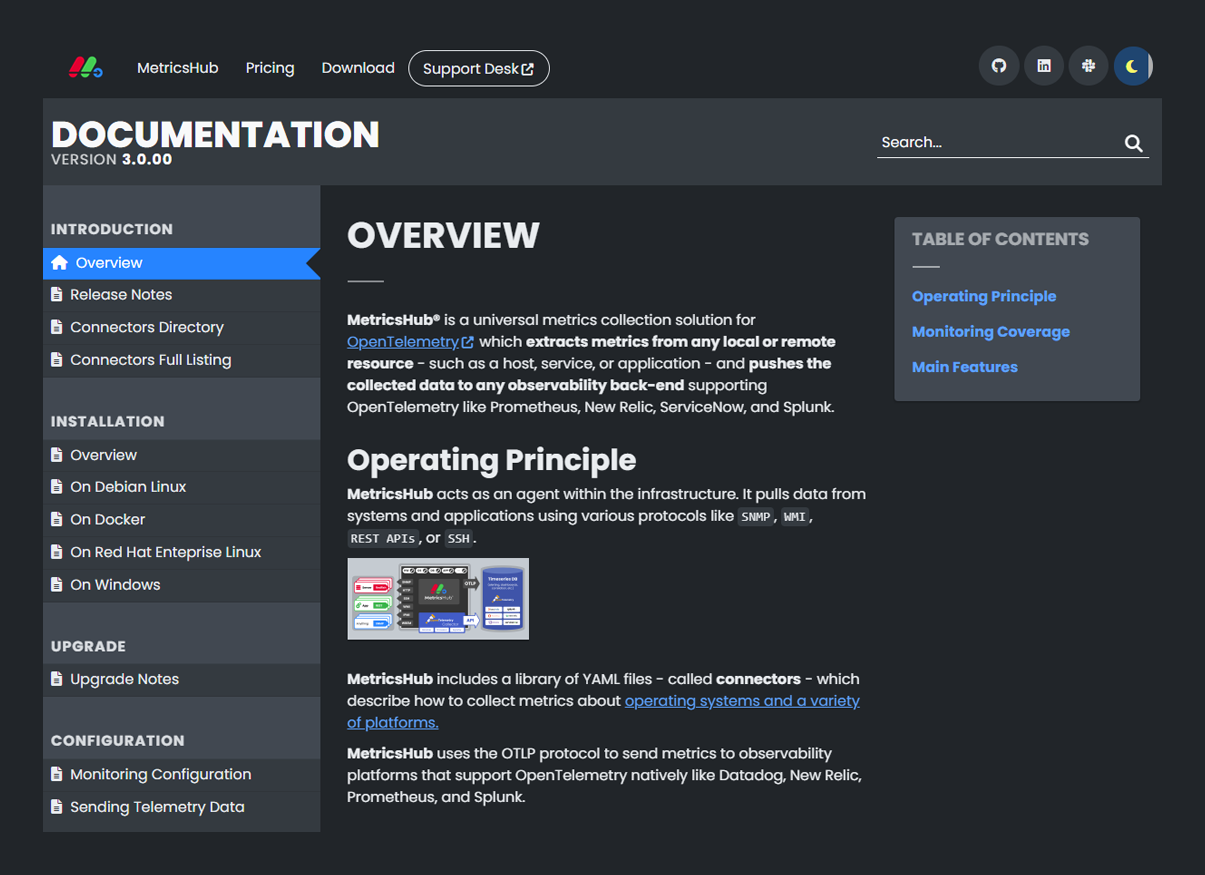Select MetricsHub in top navigation

point(177,68)
